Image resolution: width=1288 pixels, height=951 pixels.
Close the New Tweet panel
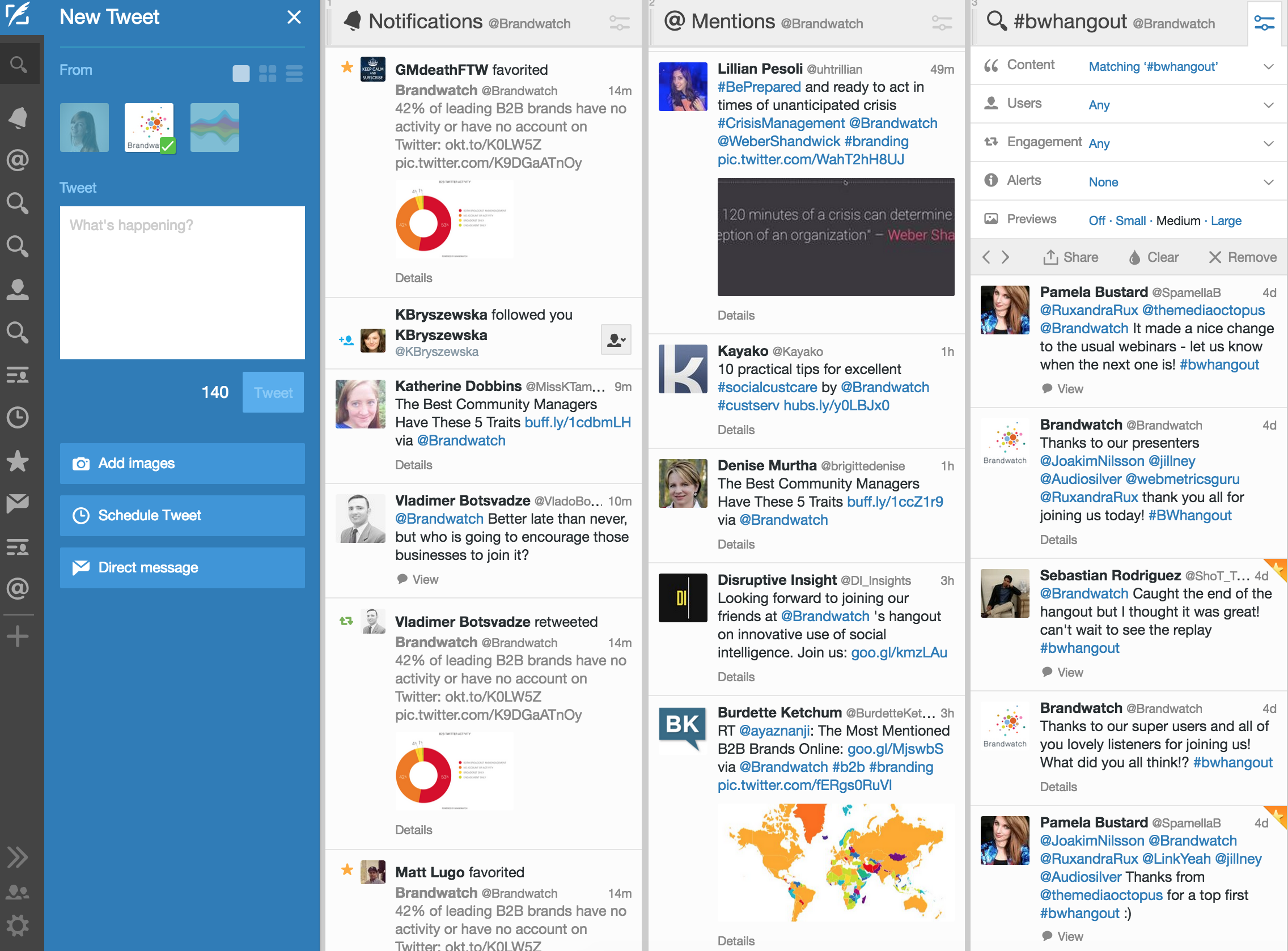tap(294, 17)
